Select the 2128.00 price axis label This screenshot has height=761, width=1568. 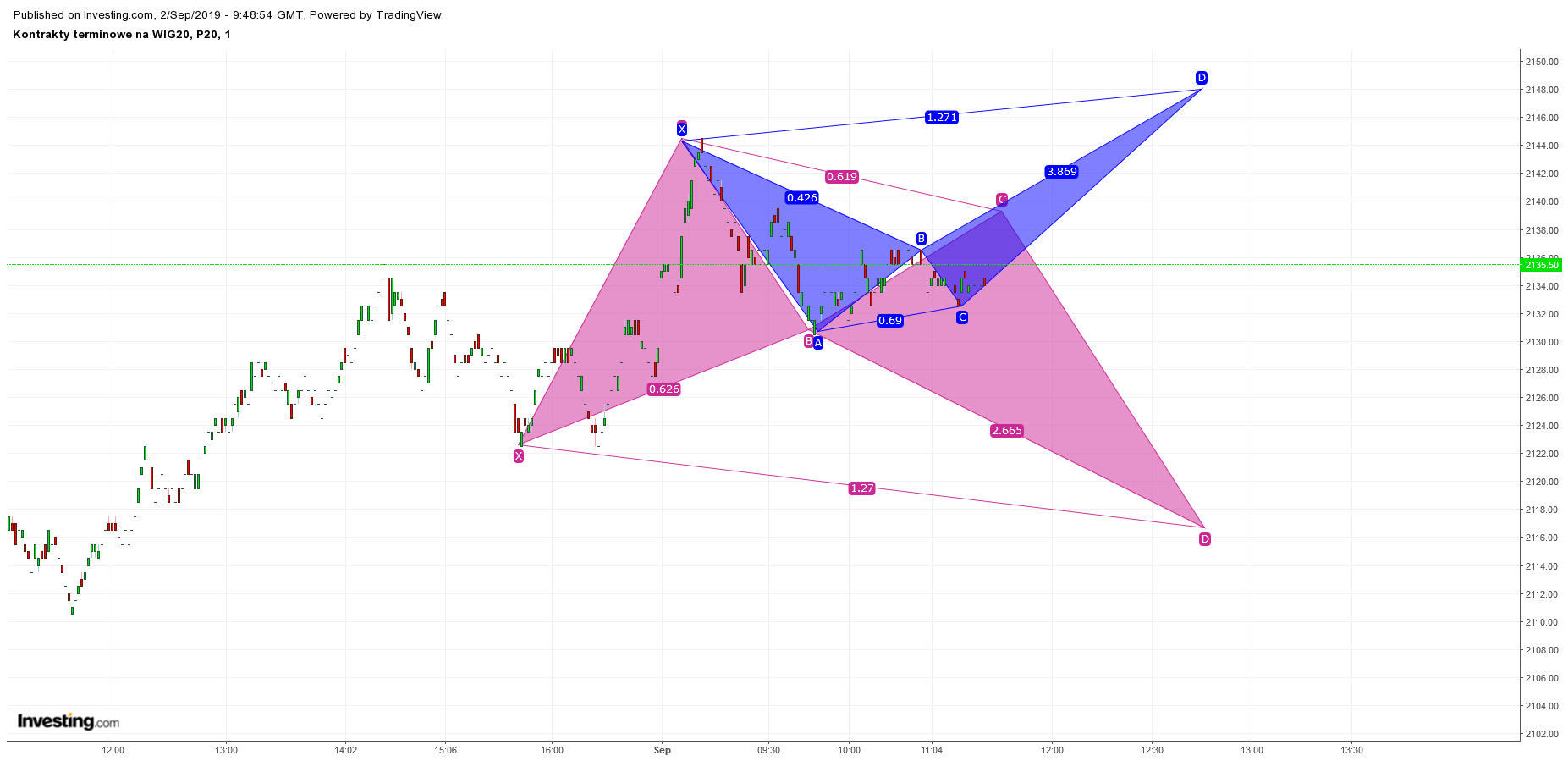pyautogui.click(x=1542, y=370)
